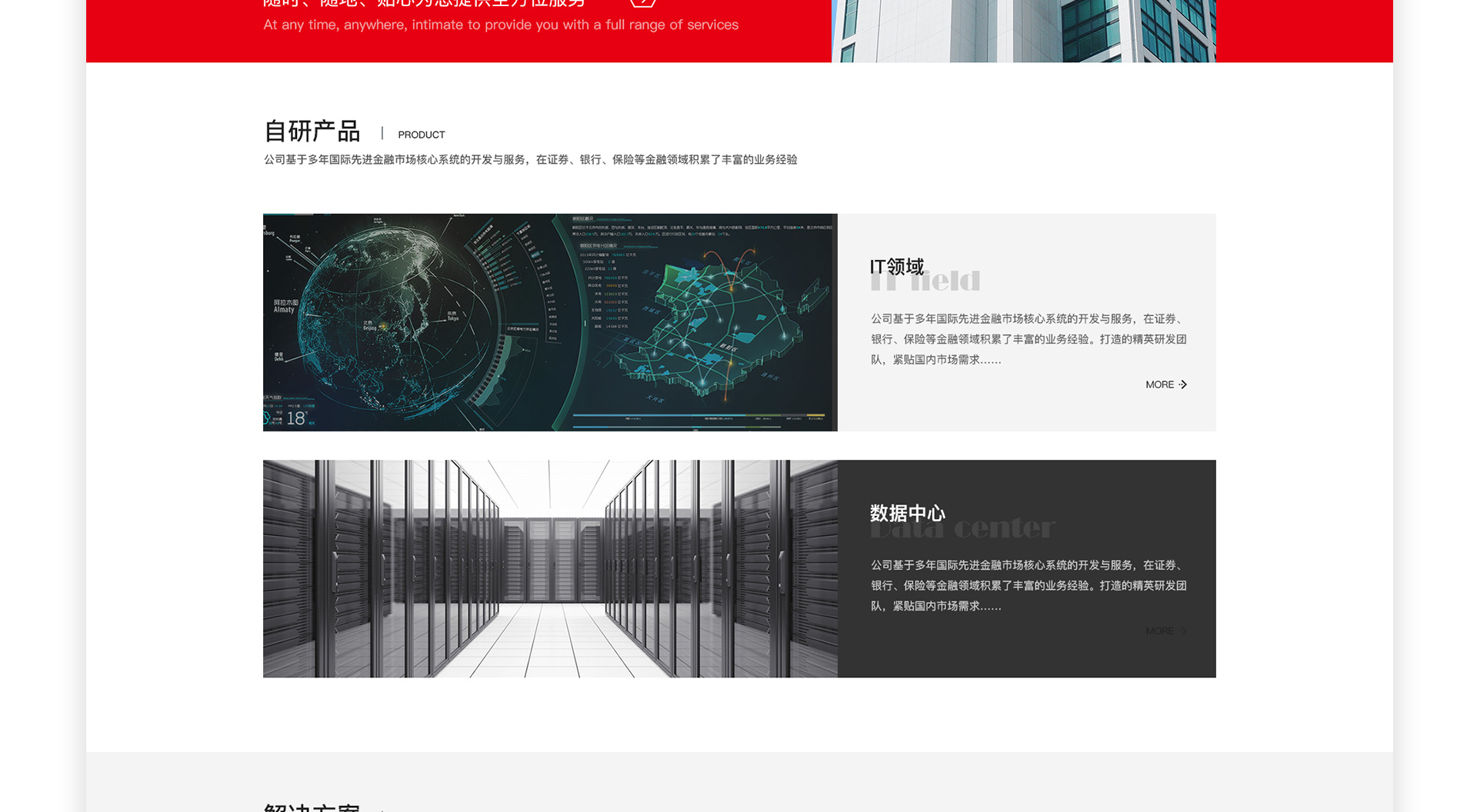
Task: Open MORE link in the IT领域 card
Action: point(1159,384)
